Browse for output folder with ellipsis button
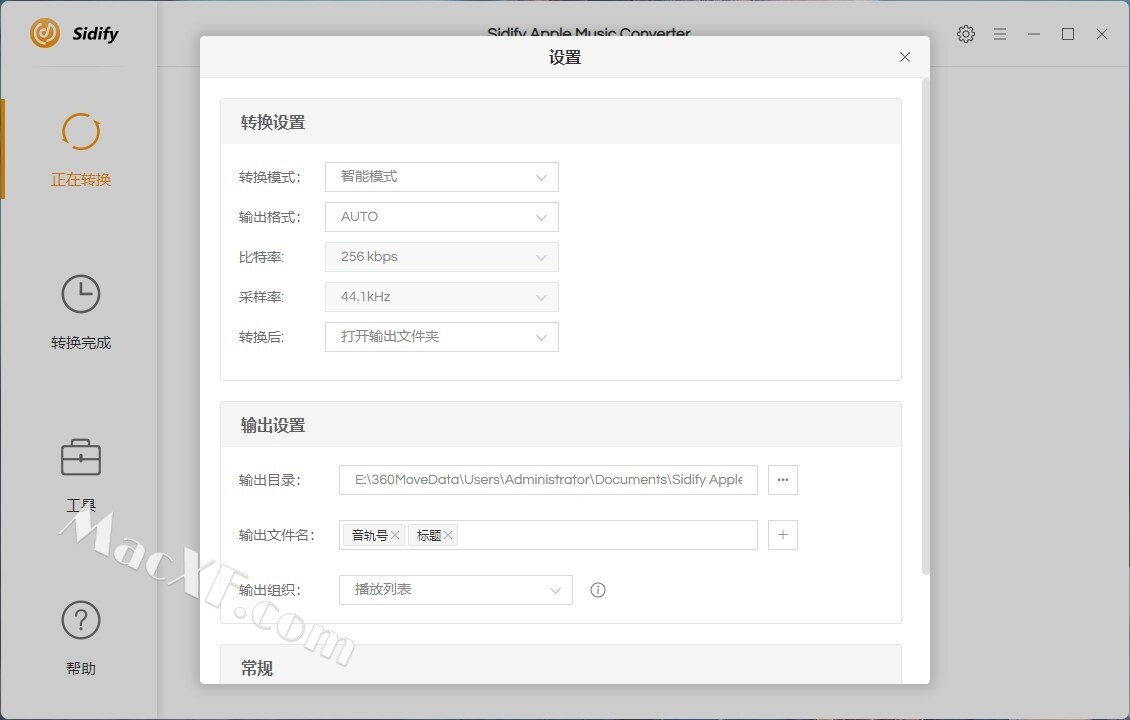This screenshot has width=1130, height=720. 783,480
